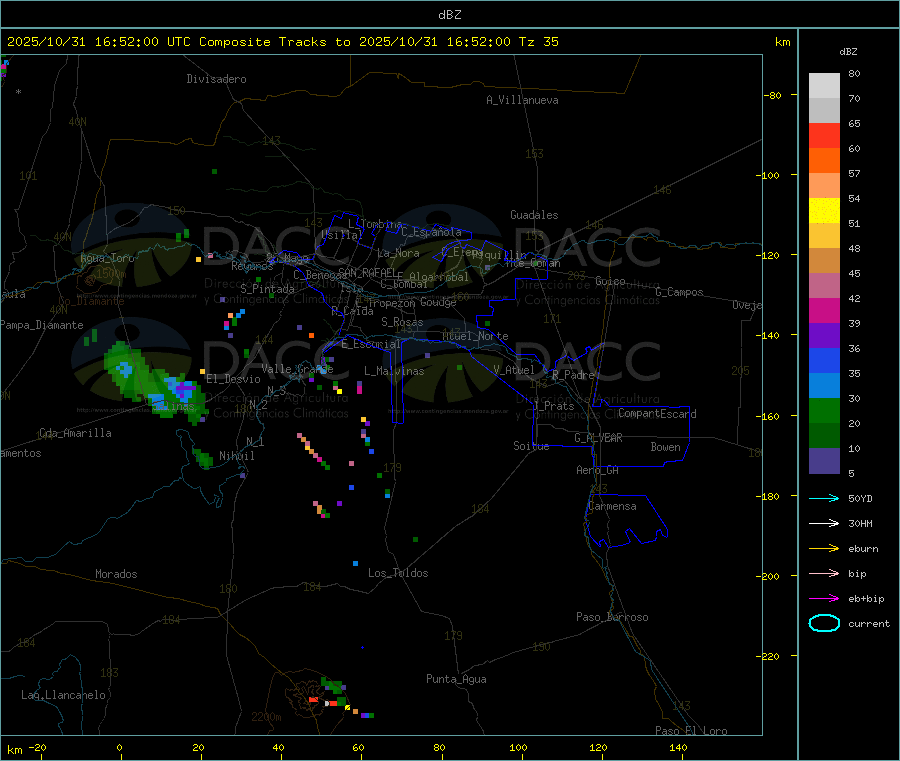Click the light gray 80 dBZ color swatch

click(x=824, y=86)
